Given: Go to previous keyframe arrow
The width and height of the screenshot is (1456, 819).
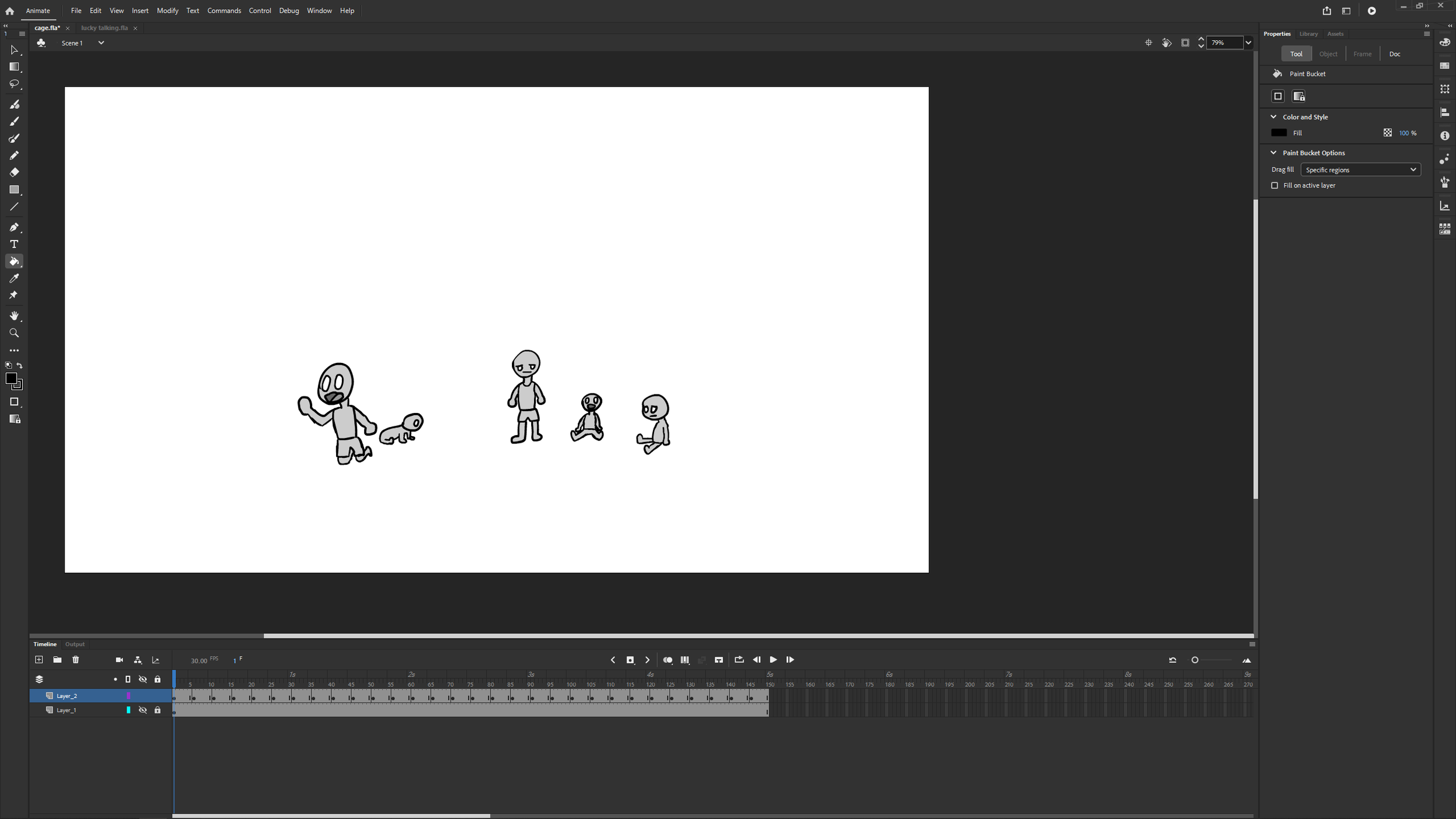Looking at the screenshot, I should pyautogui.click(x=613, y=660).
